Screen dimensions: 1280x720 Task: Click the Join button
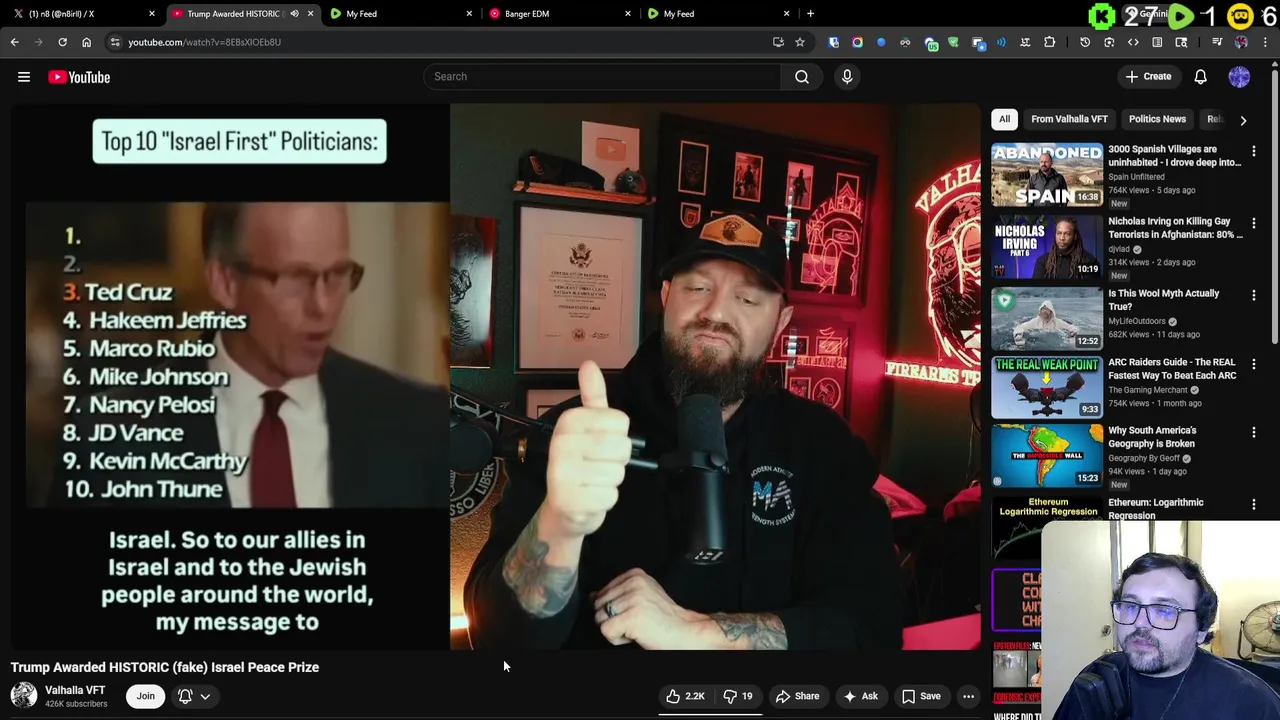tap(146, 696)
